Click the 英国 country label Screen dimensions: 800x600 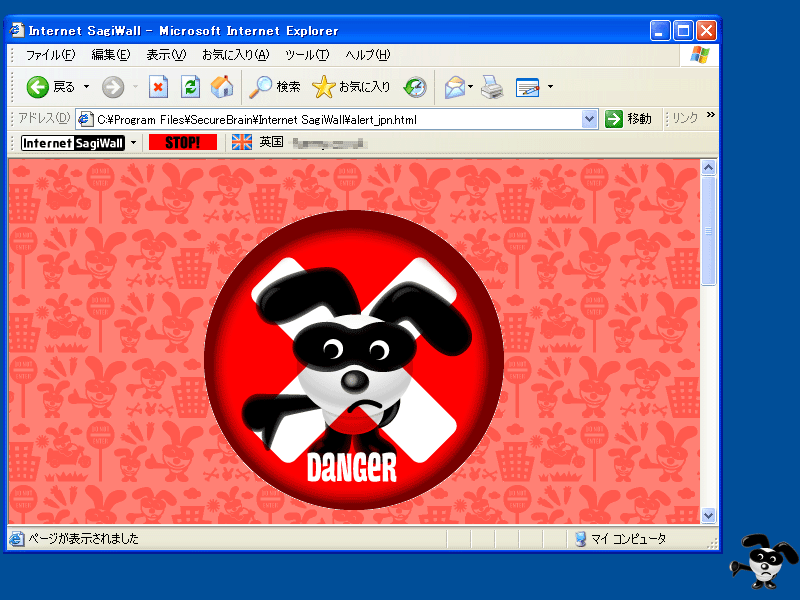click(x=271, y=142)
